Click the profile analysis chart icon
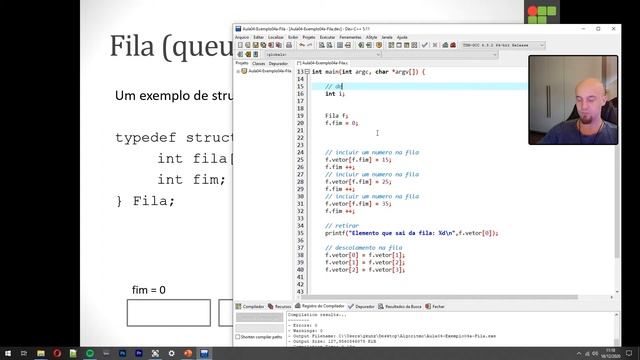Screen dimensions: 640x360 (x=445, y=45)
